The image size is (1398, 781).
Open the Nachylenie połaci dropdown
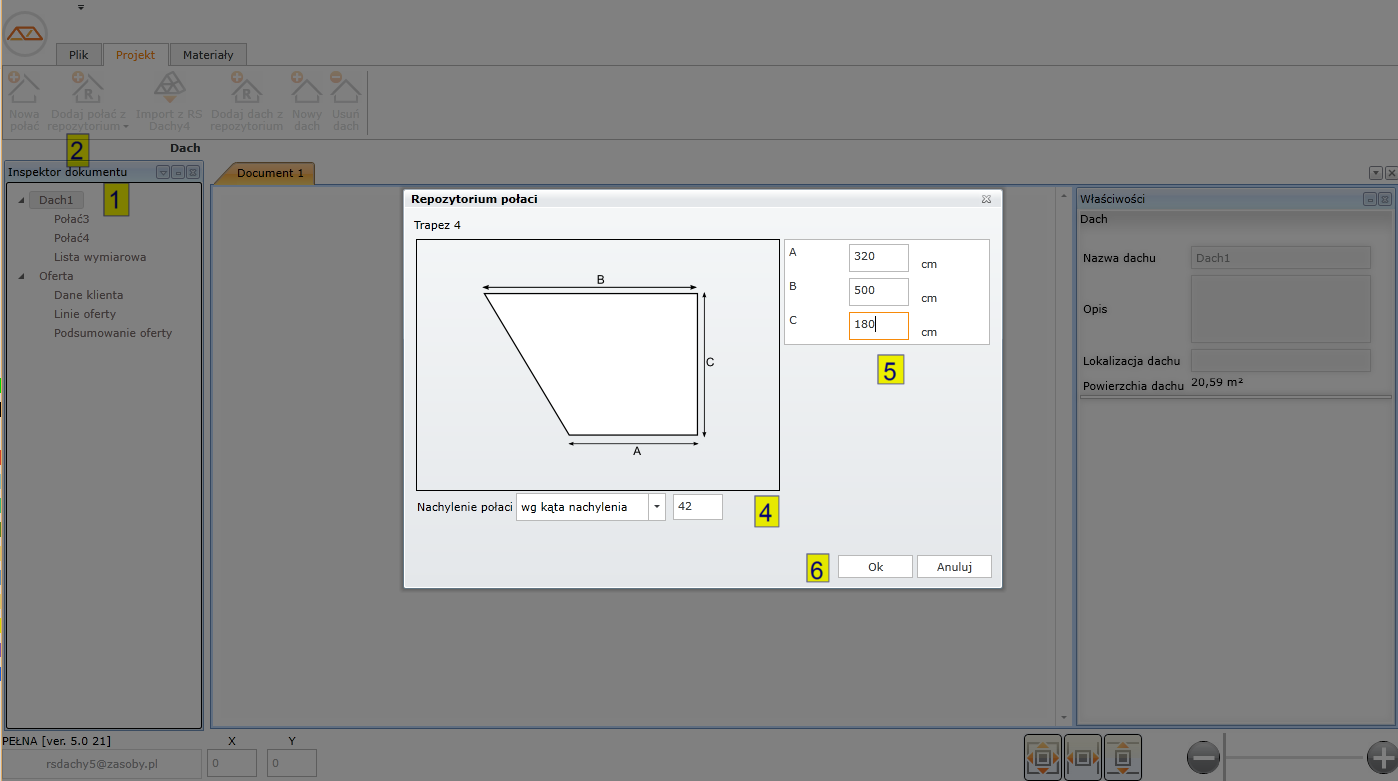point(656,507)
